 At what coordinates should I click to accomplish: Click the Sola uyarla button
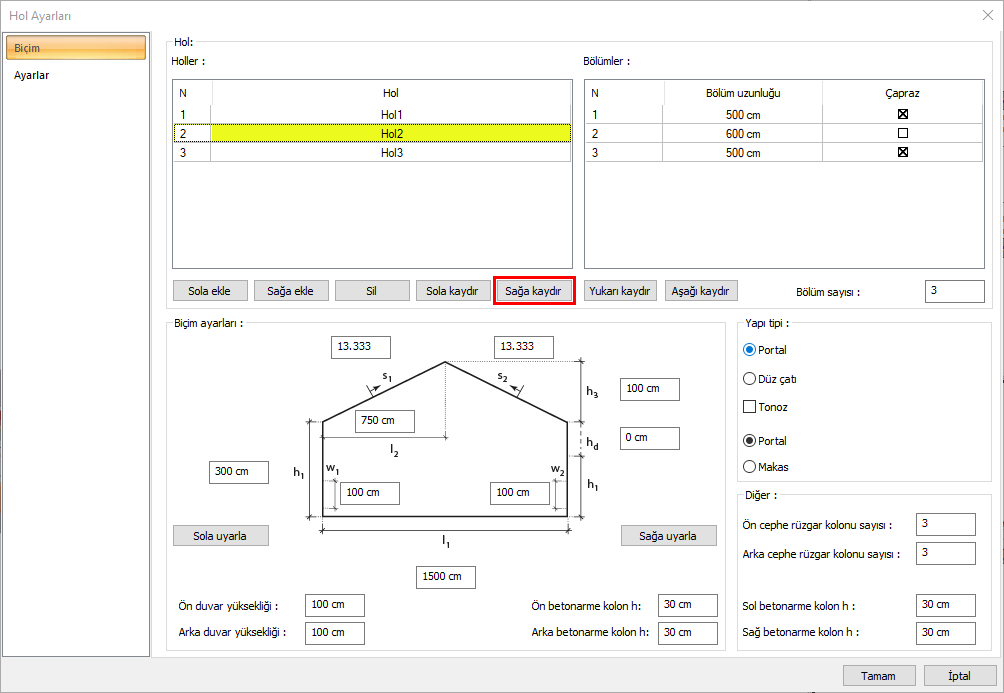tap(221, 535)
